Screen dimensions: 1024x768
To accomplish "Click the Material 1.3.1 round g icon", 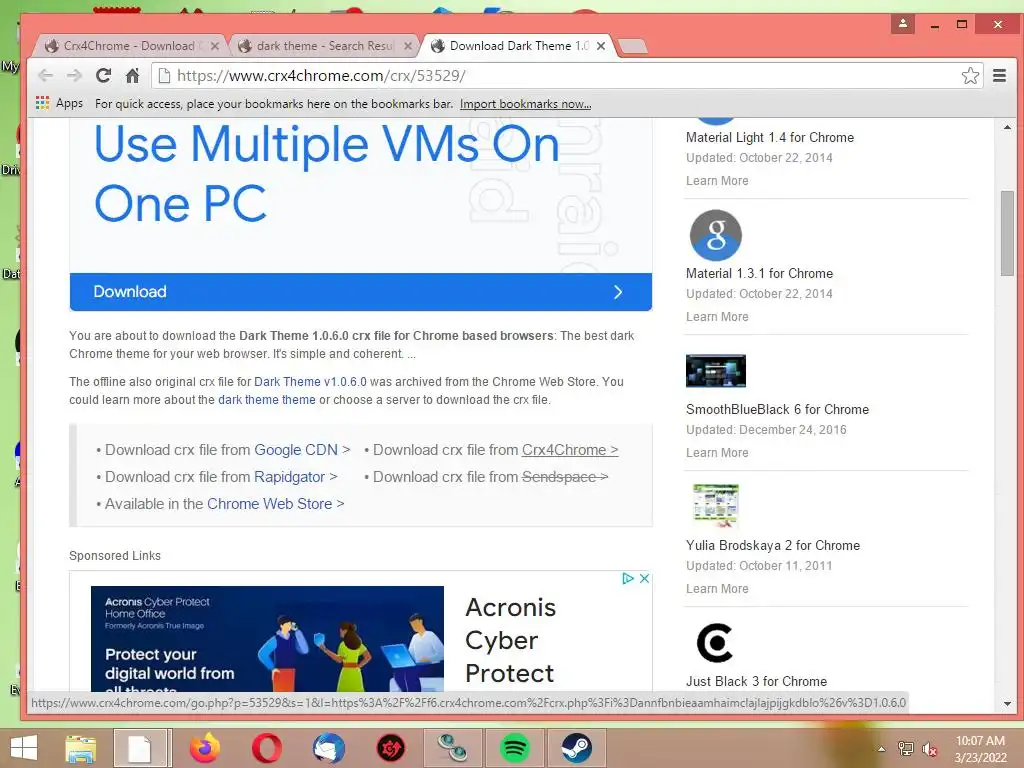I will [x=716, y=235].
